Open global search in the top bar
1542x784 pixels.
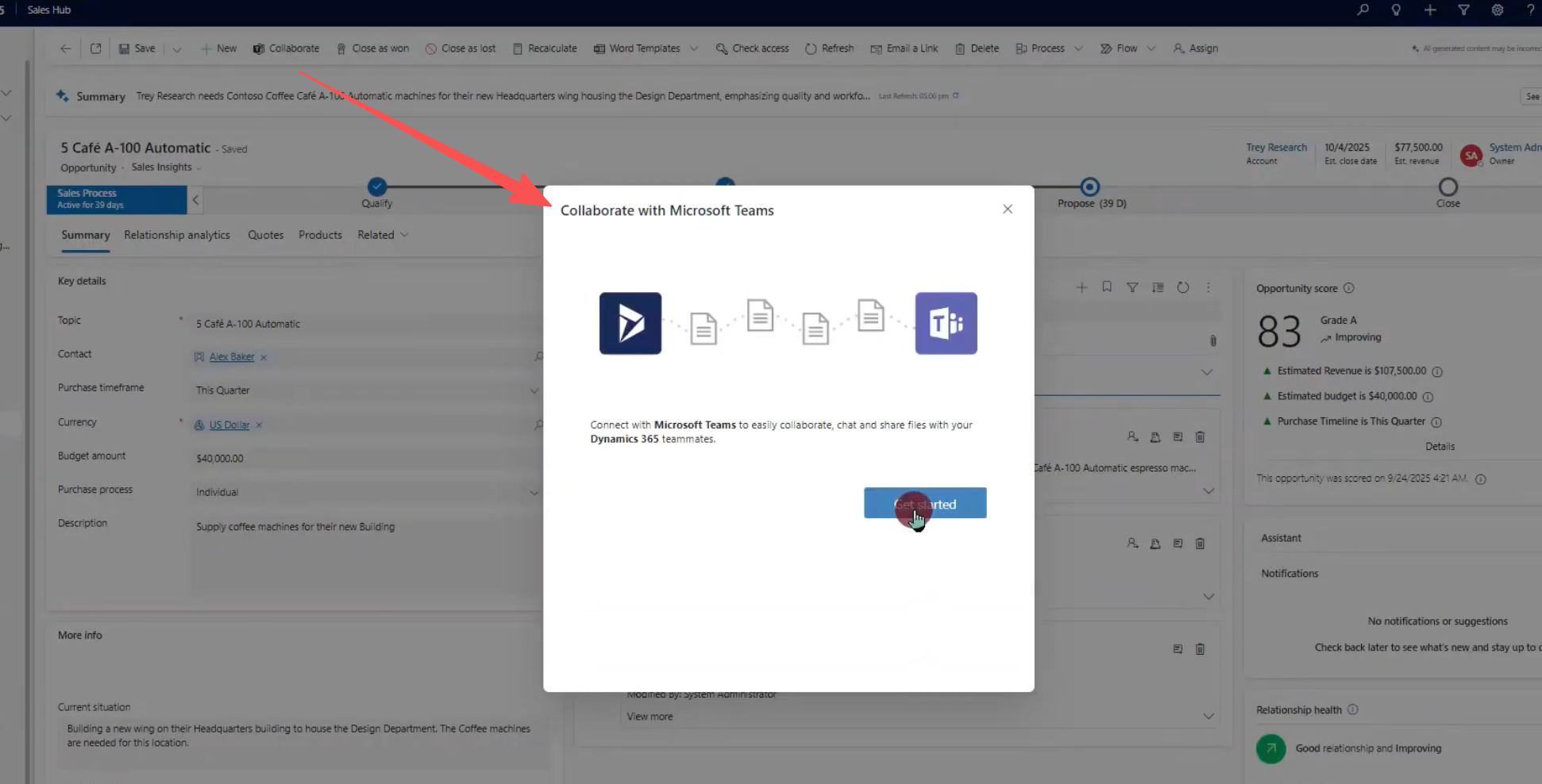point(1363,10)
